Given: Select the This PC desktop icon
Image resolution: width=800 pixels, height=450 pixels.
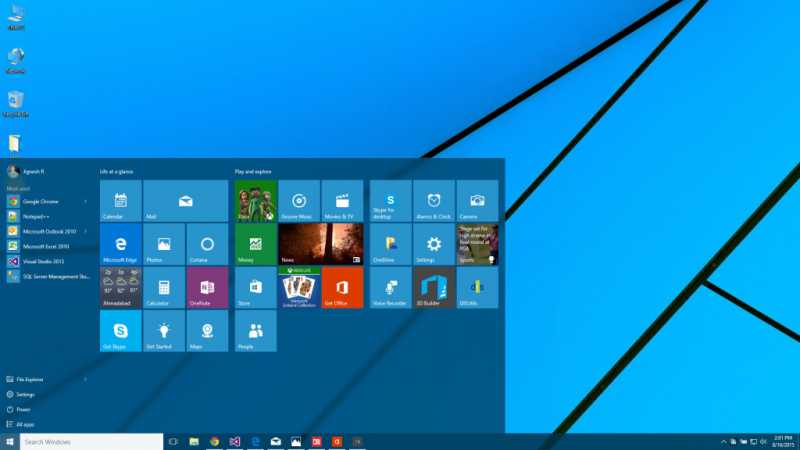Looking at the screenshot, I should (16, 18).
